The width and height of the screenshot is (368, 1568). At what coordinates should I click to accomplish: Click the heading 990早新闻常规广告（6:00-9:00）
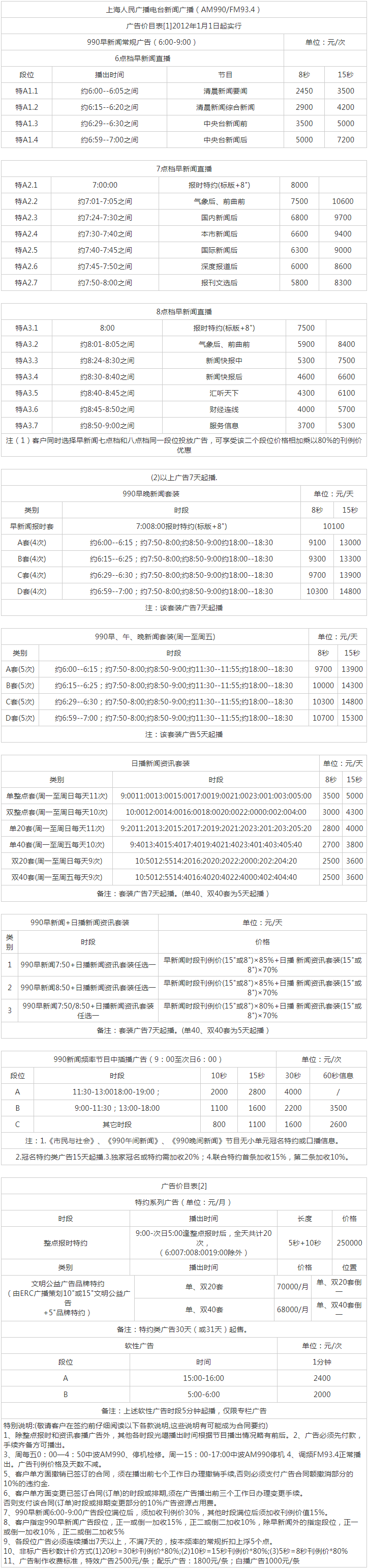tap(142, 42)
